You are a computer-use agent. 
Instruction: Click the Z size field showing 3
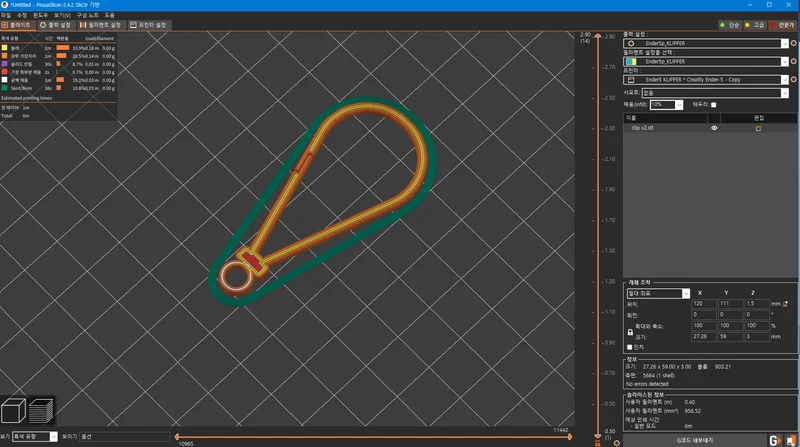click(756, 337)
